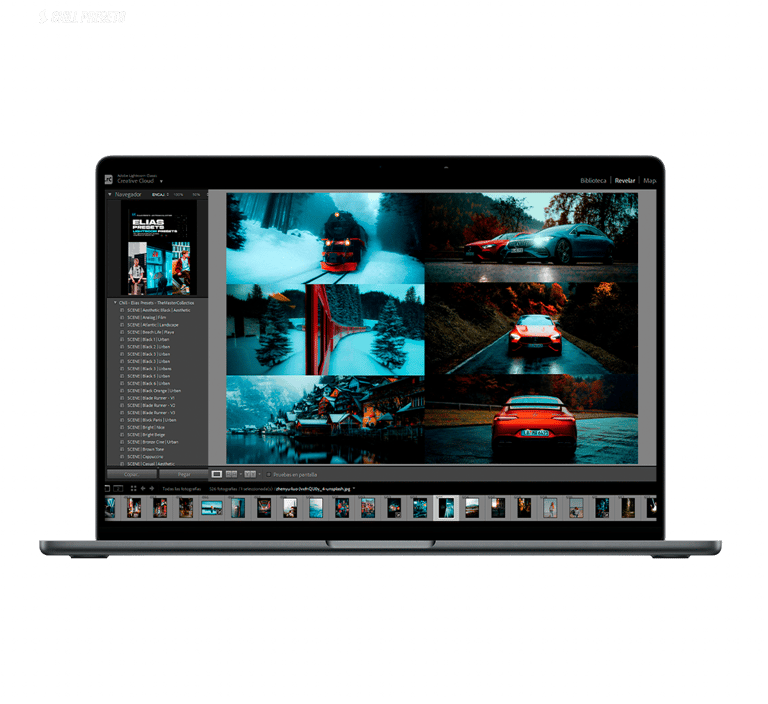This screenshot has height=704, width=768.
Task: Go forward with the right arrow icon
Action: click(x=152, y=489)
